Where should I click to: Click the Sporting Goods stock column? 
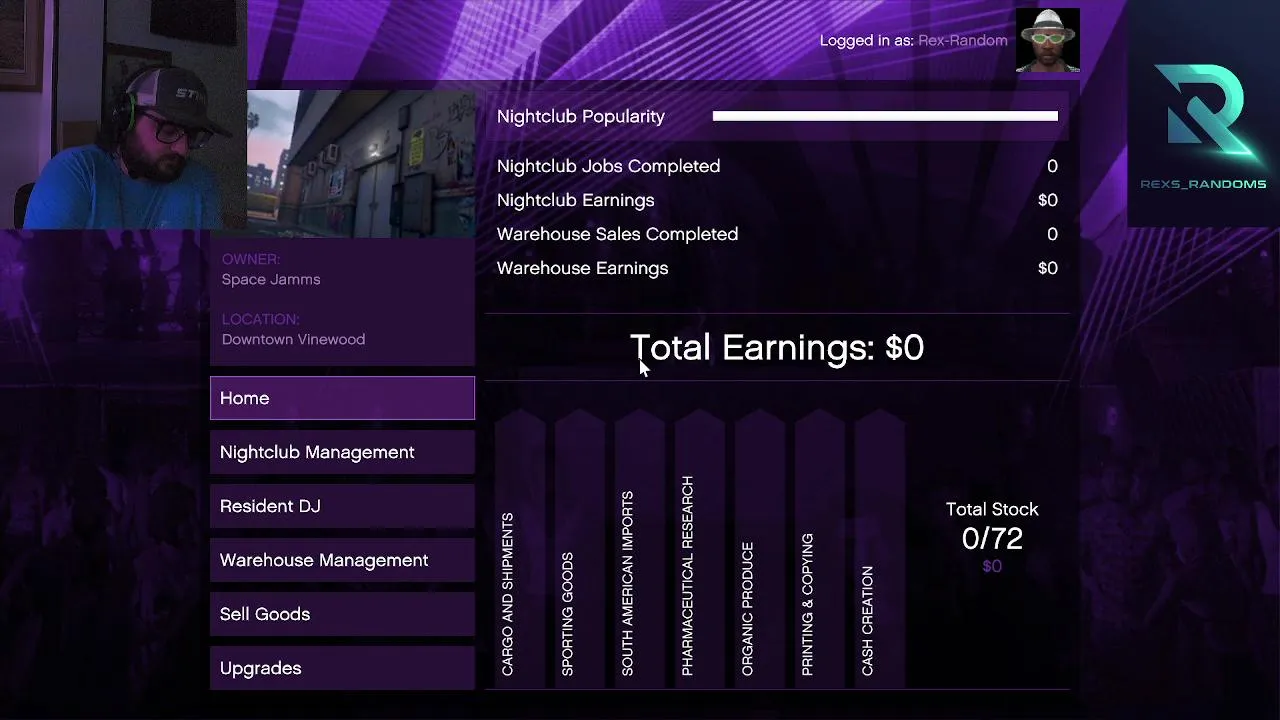click(x=580, y=547)
